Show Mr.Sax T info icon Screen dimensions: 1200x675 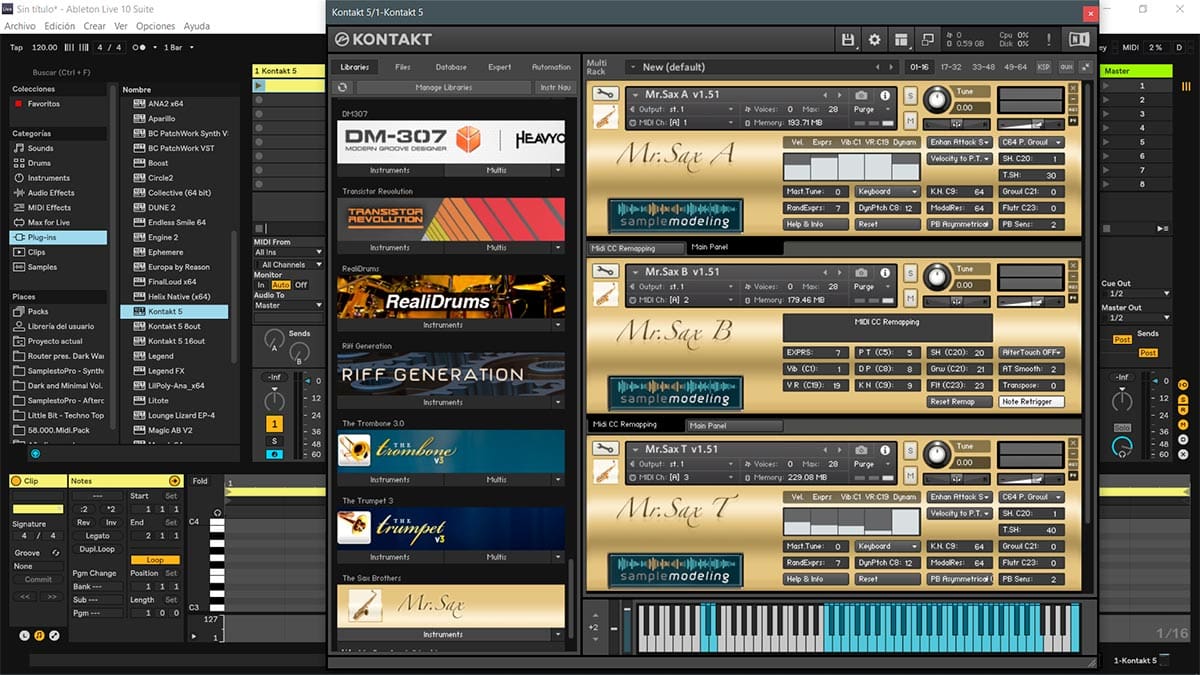click(x=885, y=450)
